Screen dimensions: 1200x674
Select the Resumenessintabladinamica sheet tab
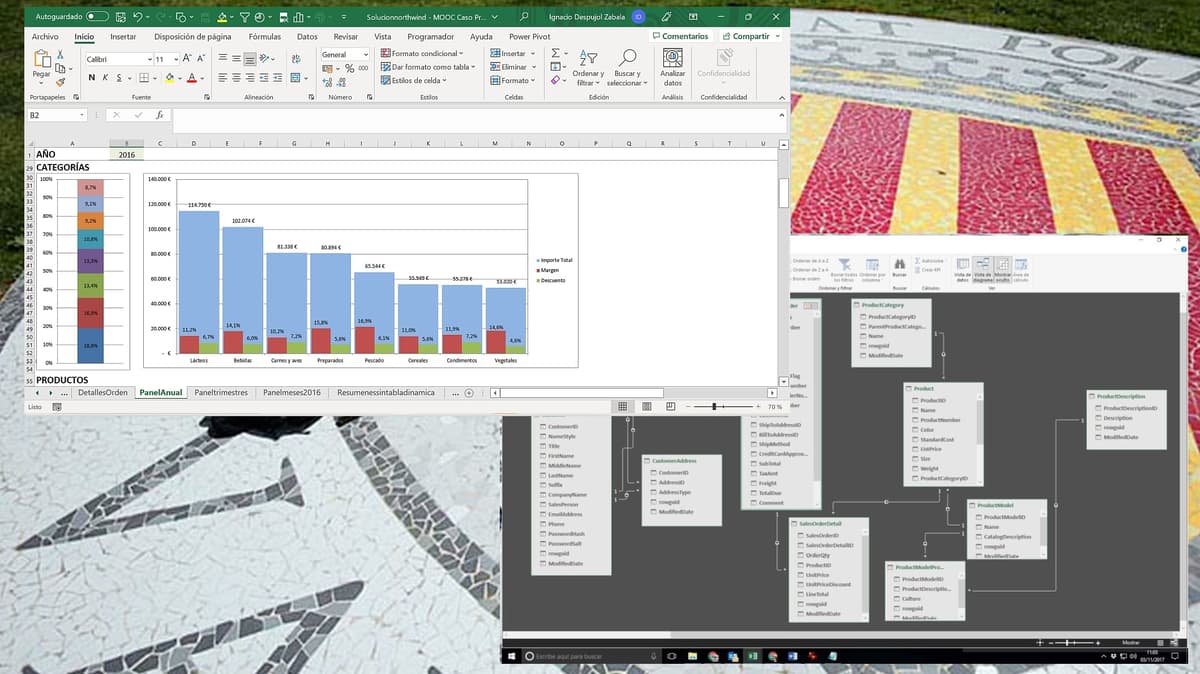(386, 393)
